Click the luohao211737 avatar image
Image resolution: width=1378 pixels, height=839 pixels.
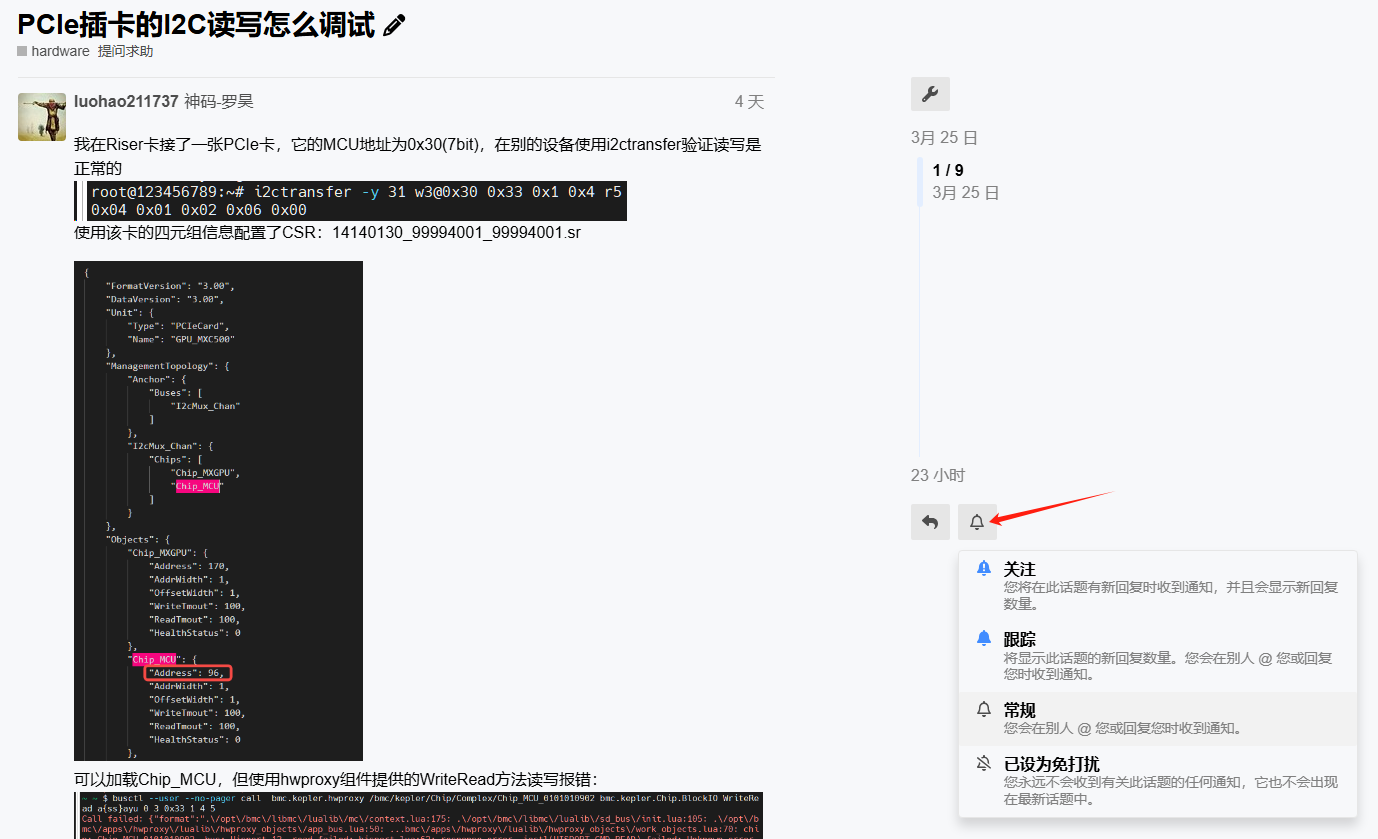click(x=42, y=117)
